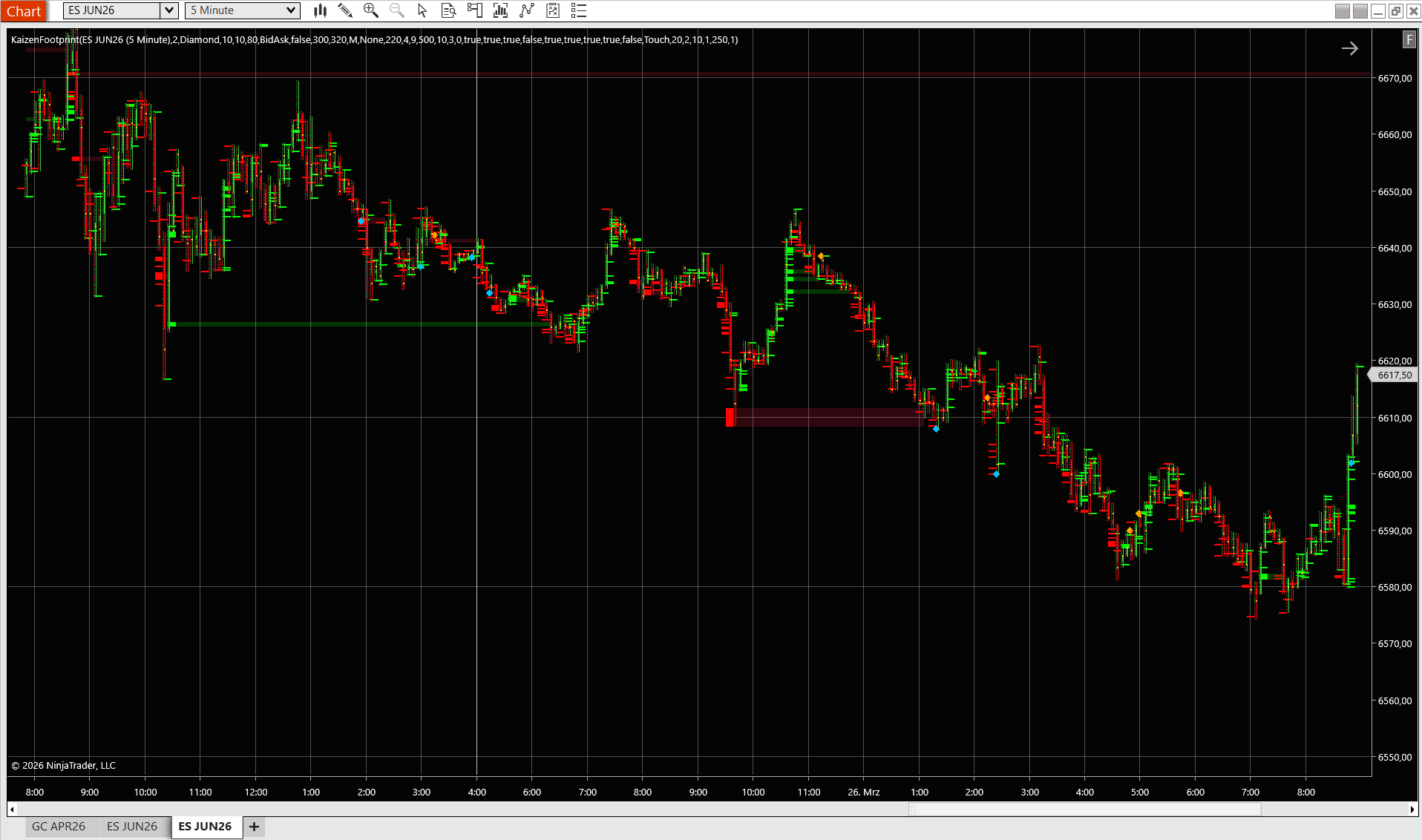Screen dimensions: 1422x840
Task: Open the Indicators icon
Action: [x=500, y=10]
